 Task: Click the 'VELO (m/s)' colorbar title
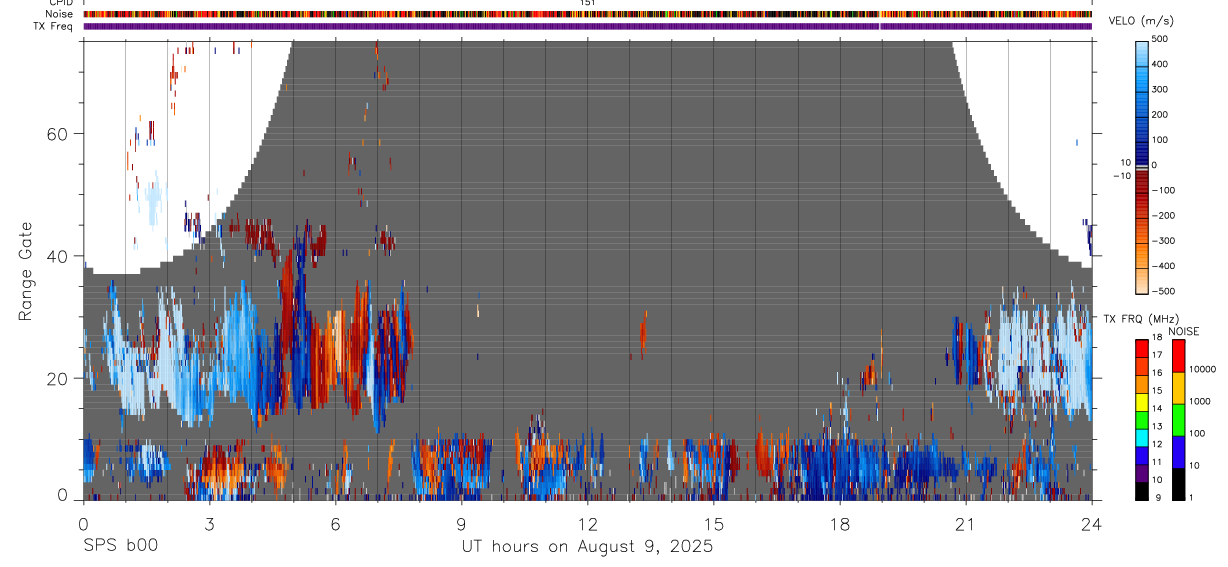click(x=1141, y=21)
